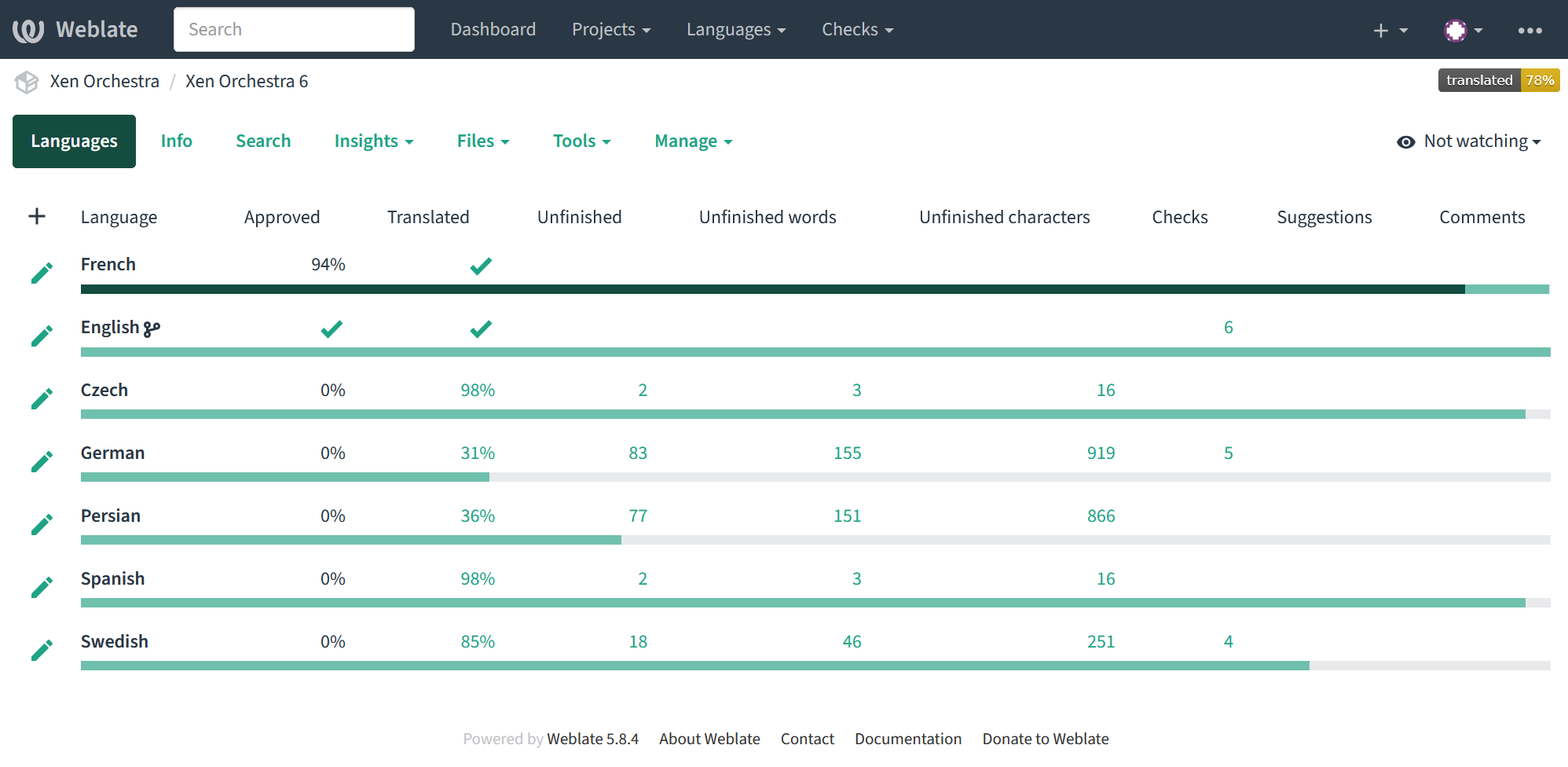Open the Czech language link
Viewport: 1568px width, 767px height.
click(x=104, y=391)
